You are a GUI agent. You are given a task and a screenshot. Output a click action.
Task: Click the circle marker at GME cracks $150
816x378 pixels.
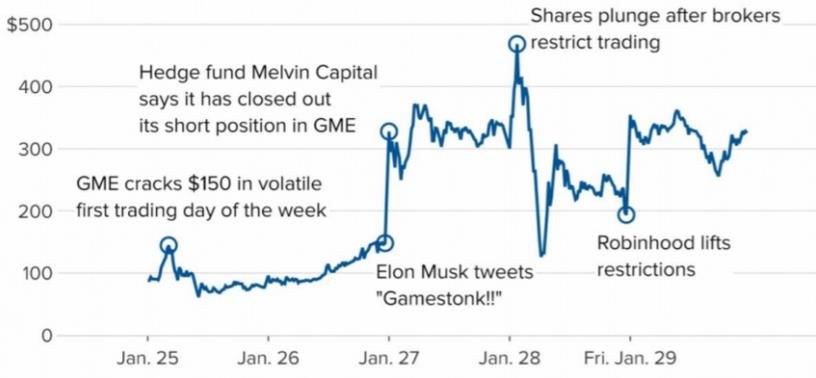click(x=169, y=245)
